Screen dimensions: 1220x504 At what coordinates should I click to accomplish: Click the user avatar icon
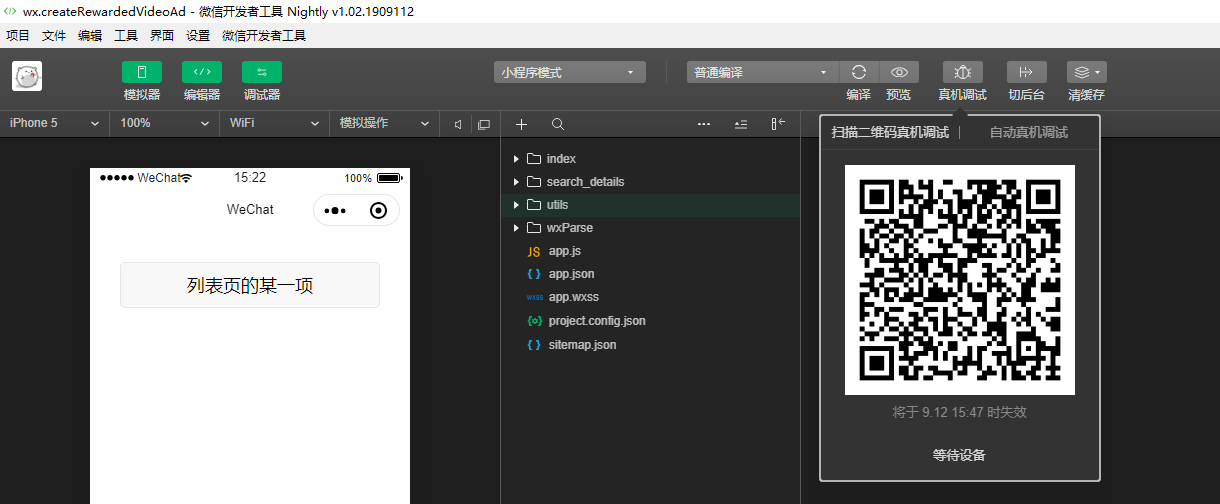pyautogui.click(x=27, y=77)
